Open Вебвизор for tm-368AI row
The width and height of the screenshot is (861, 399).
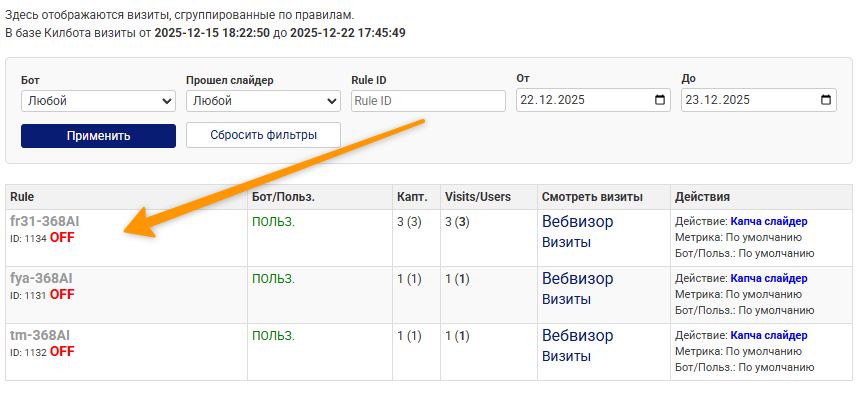(578, 335)
